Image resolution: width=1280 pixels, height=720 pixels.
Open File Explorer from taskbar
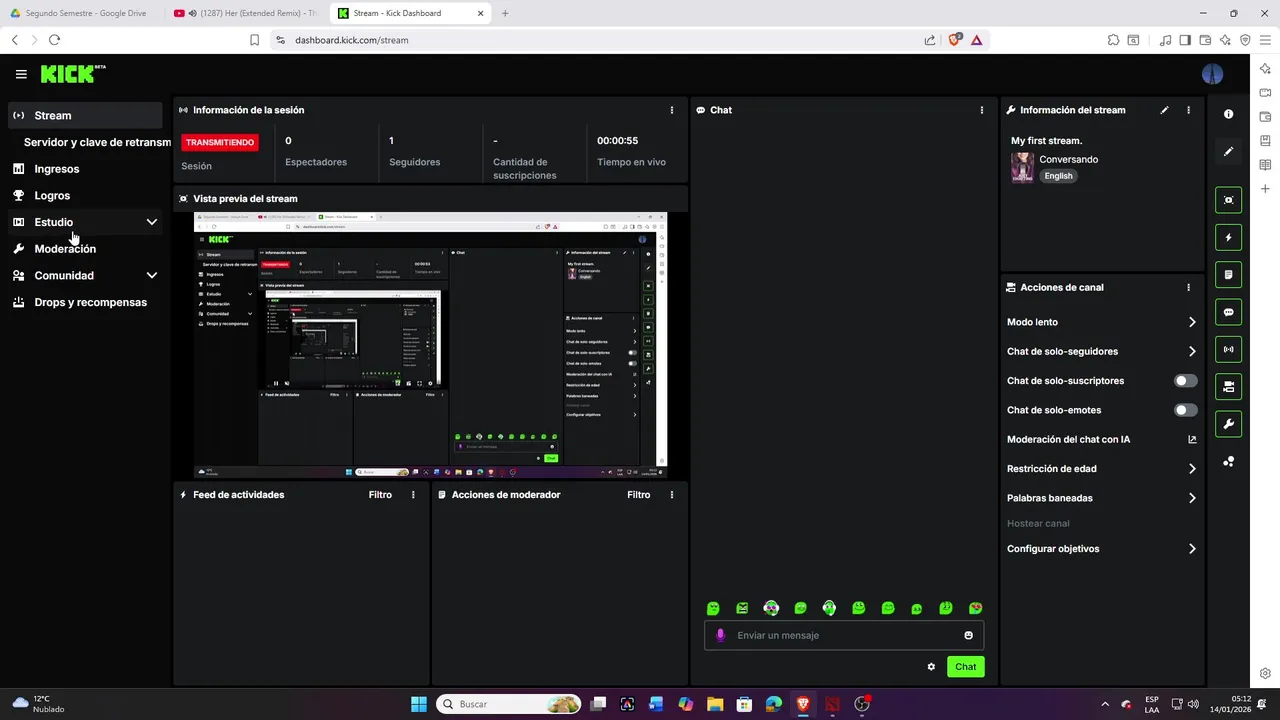(x=715, y=704)
